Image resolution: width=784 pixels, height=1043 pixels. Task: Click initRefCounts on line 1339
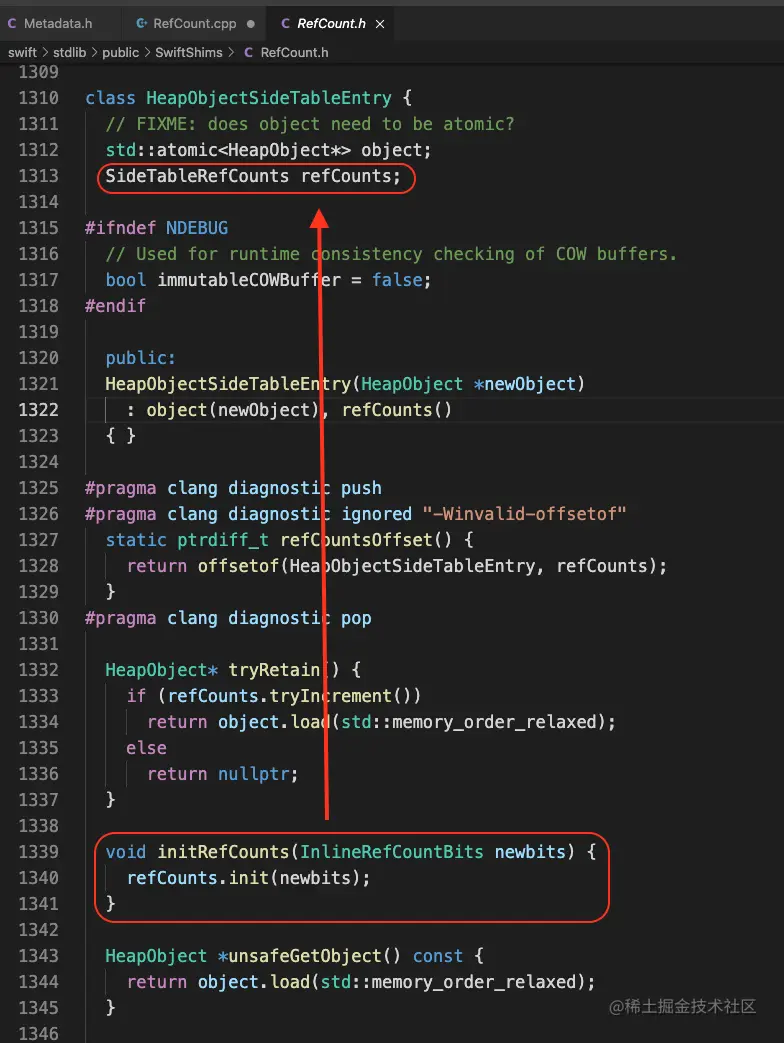[223, 851]
